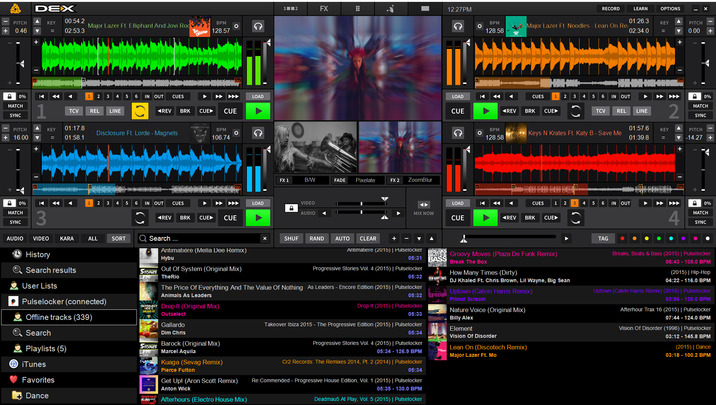Click the RECORD button in the top bar
This screenshot has height=405, width=716.
pos(610,8)
